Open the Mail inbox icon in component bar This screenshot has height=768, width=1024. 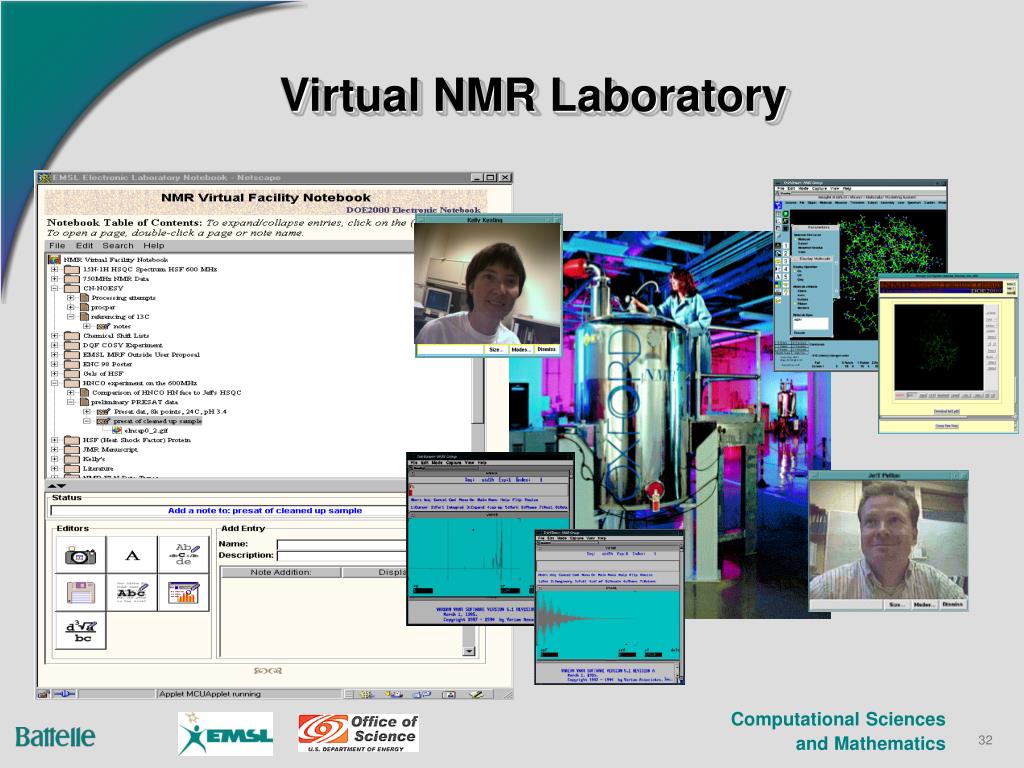(393, 694)
